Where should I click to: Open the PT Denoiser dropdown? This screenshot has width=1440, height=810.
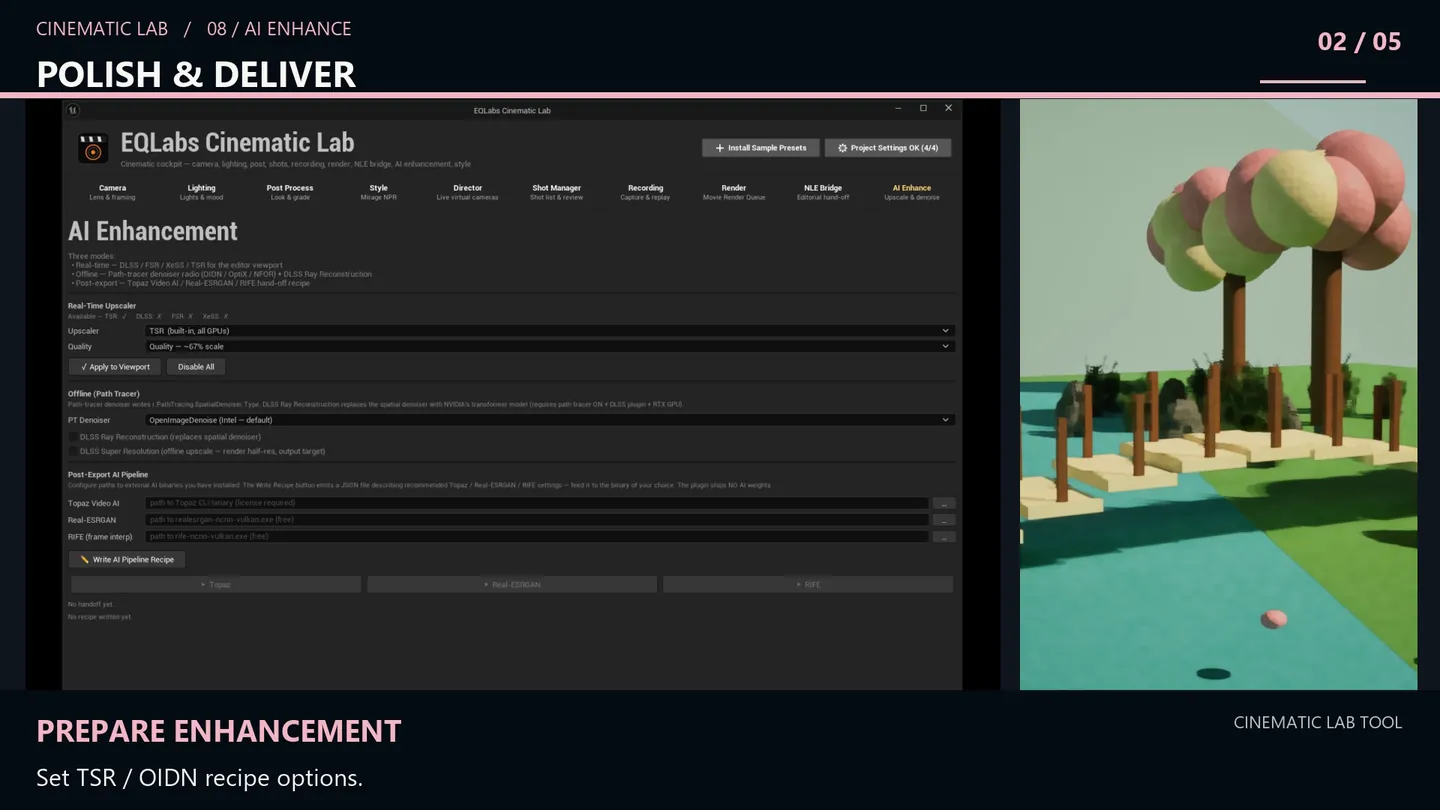pos(550,420)
